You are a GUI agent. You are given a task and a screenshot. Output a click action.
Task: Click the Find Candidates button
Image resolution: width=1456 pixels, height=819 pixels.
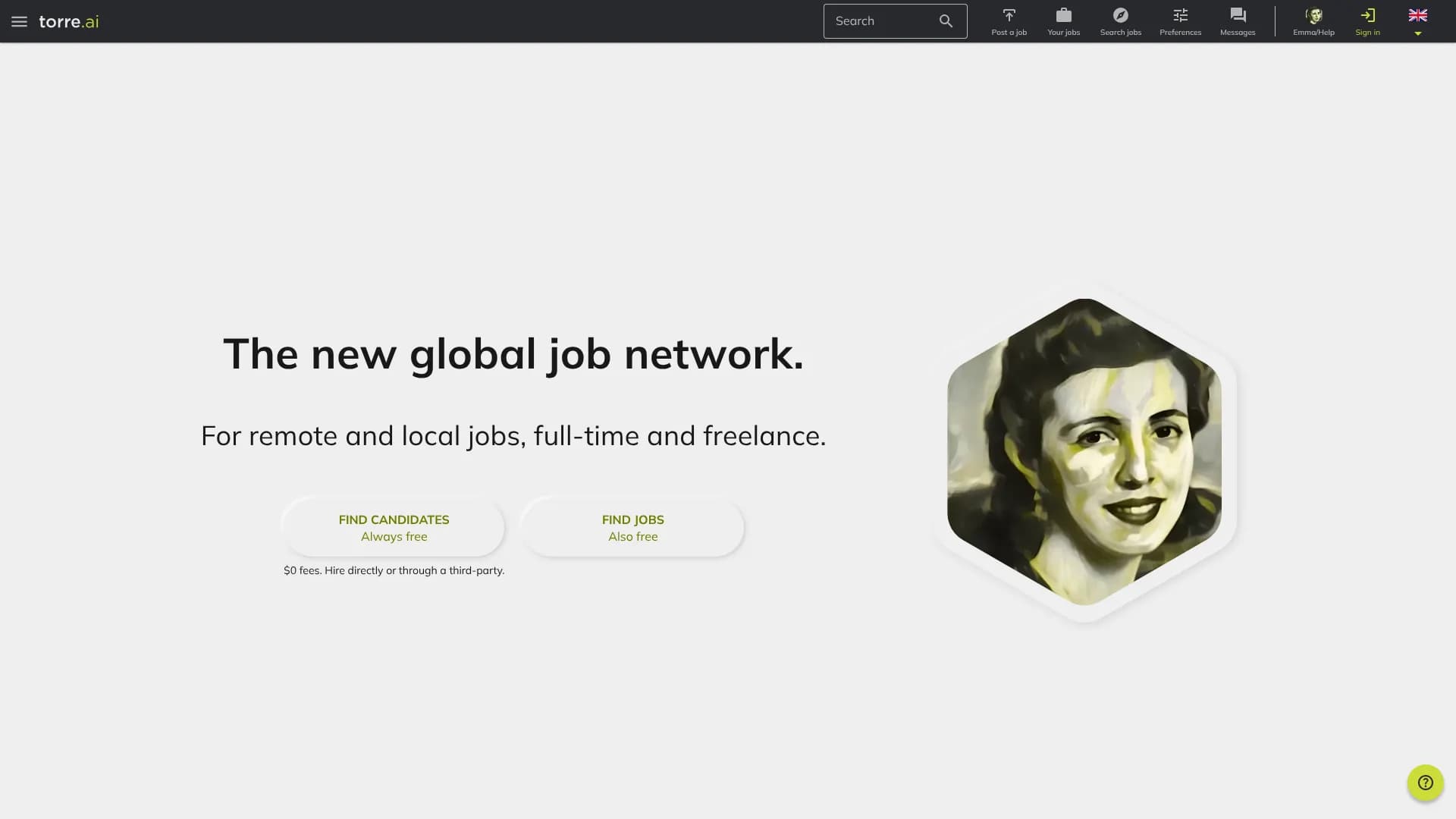click(x=394, y=528)
